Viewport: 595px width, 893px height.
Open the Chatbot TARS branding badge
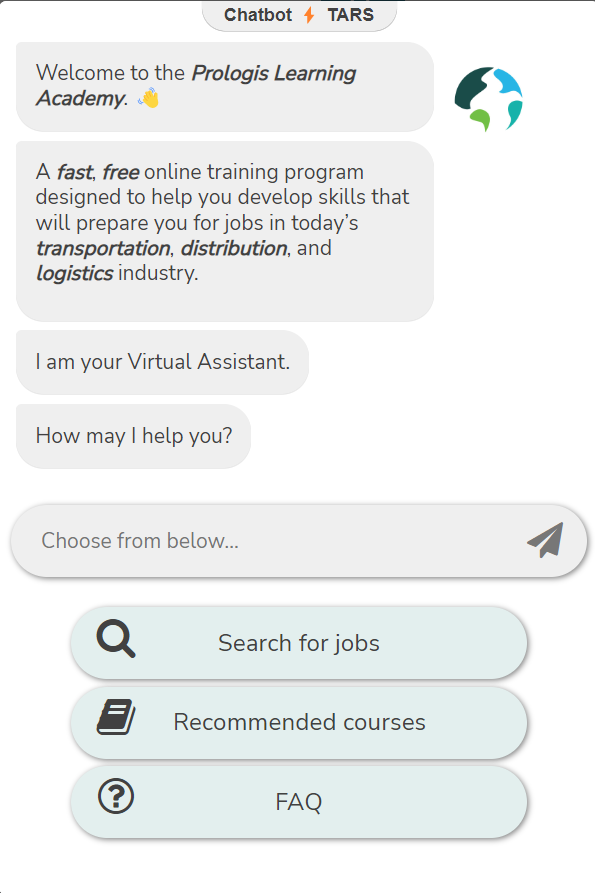point(299,15)
